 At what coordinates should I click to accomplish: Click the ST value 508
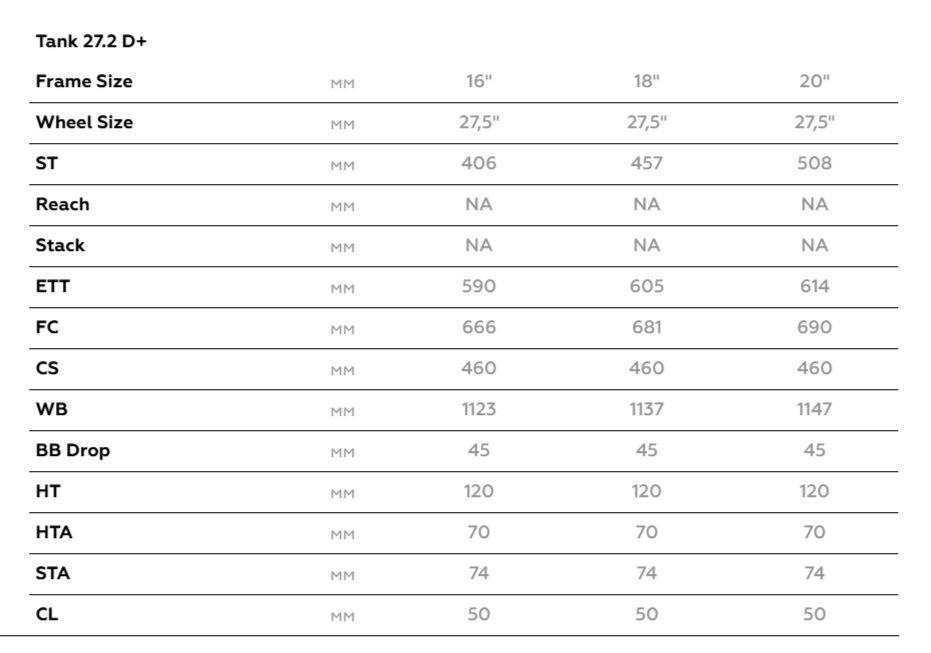tap(815, 163)
